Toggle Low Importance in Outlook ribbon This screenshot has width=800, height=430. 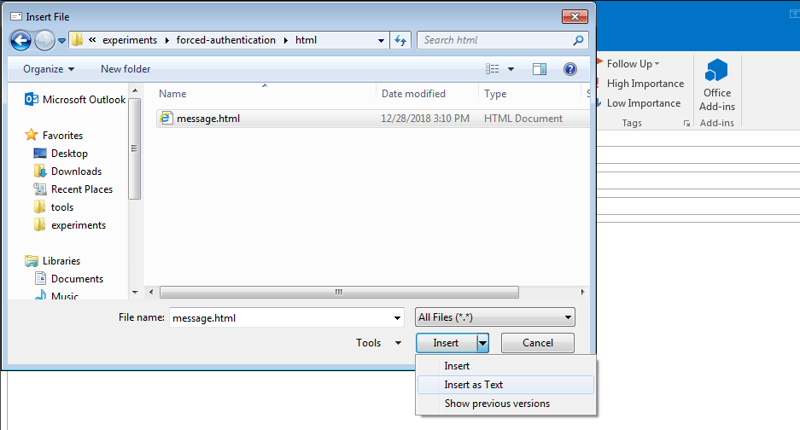[x=643, y=103]
